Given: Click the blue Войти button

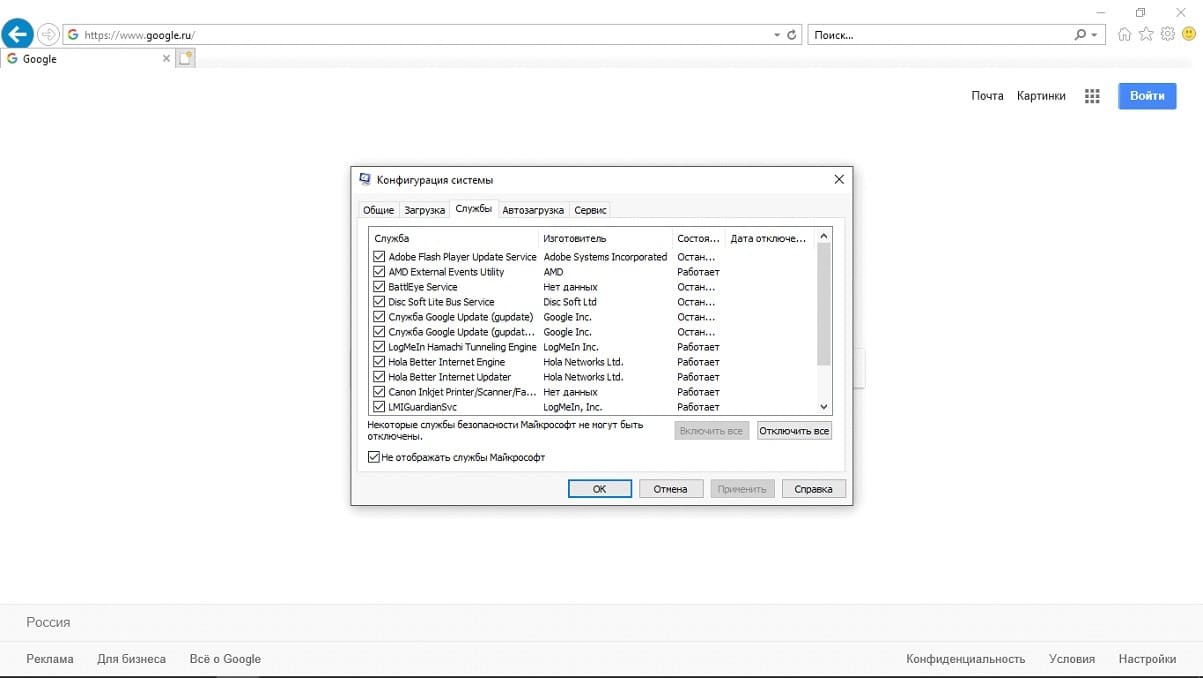Looking at the screenshot, I should tap(1147, 96).
